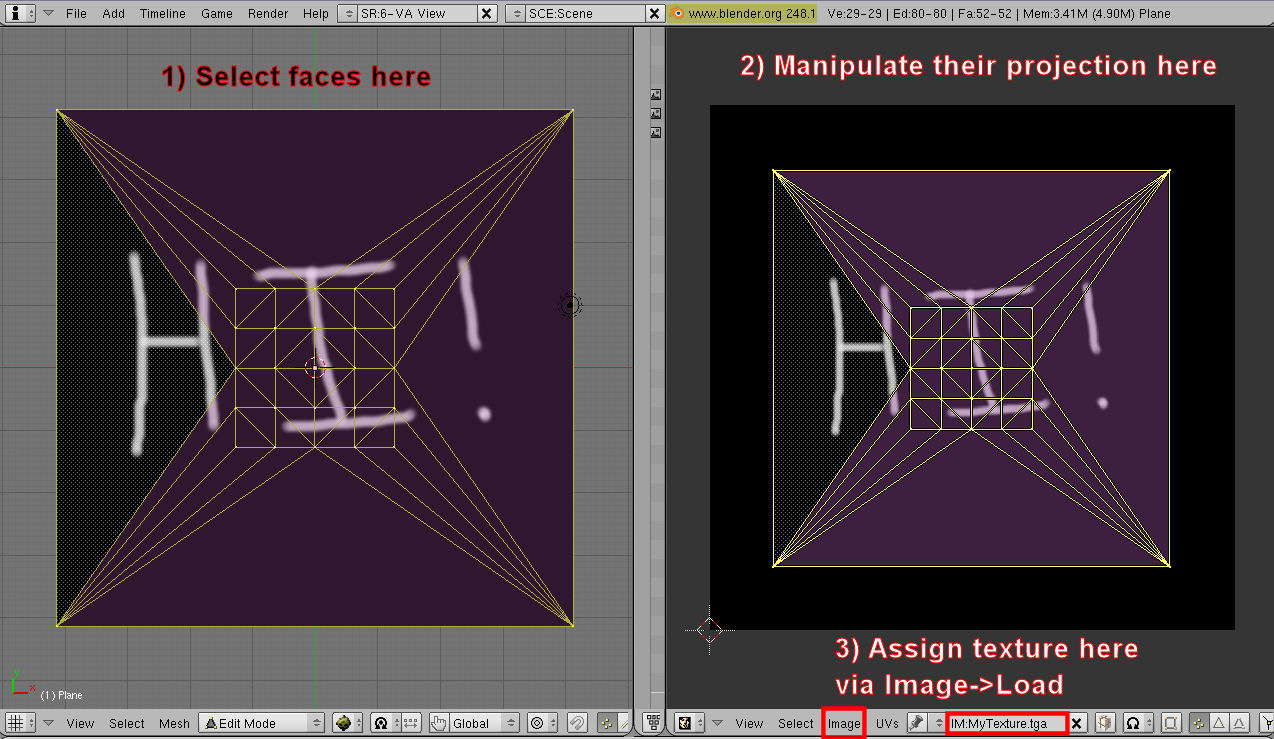Screen dimensions: 1274x739
Task: Toggle UV vertex select mode button
Action: click(x=1198, y=723)
